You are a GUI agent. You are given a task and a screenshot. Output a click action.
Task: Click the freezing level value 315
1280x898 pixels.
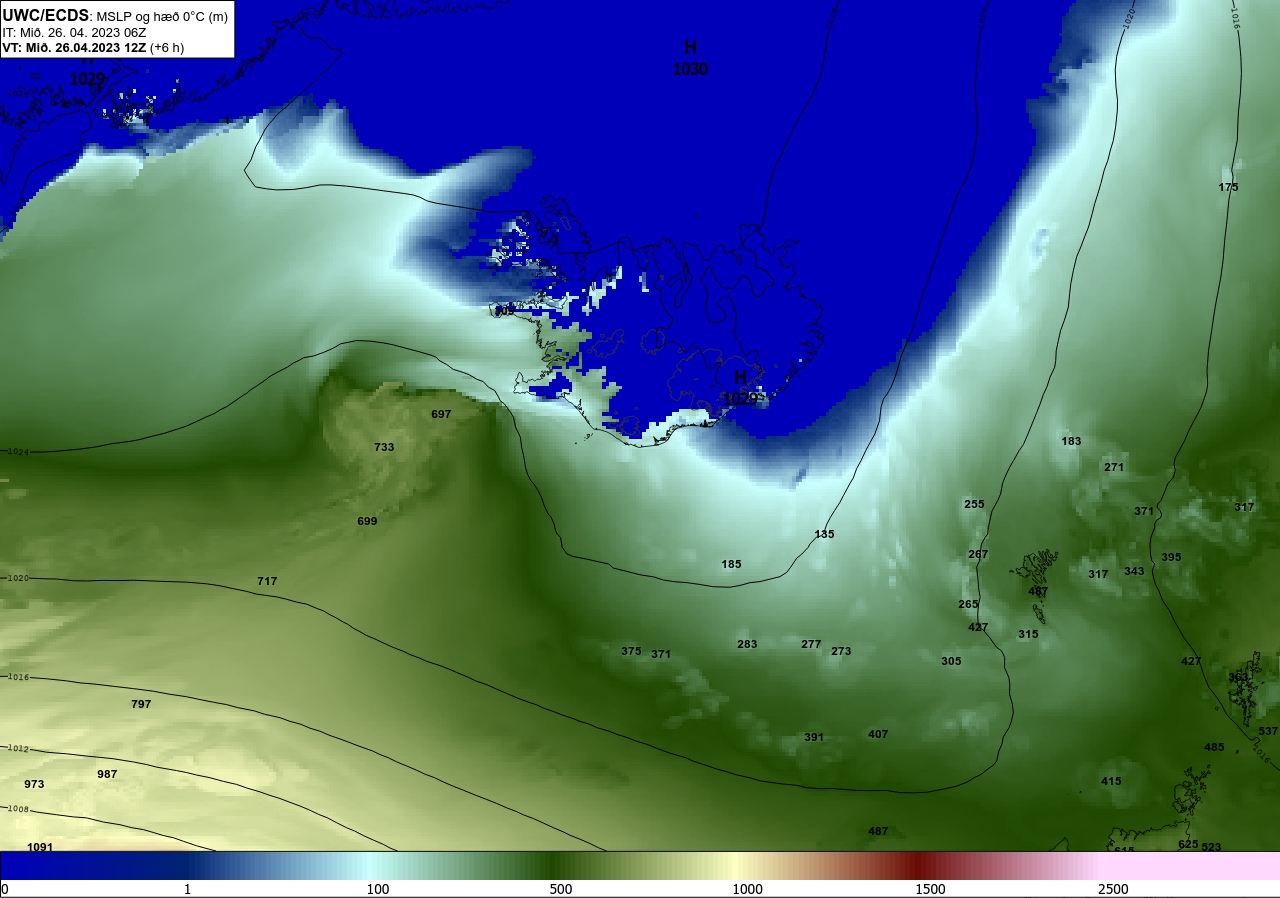pyautogui.click(x=1028, y=634)
